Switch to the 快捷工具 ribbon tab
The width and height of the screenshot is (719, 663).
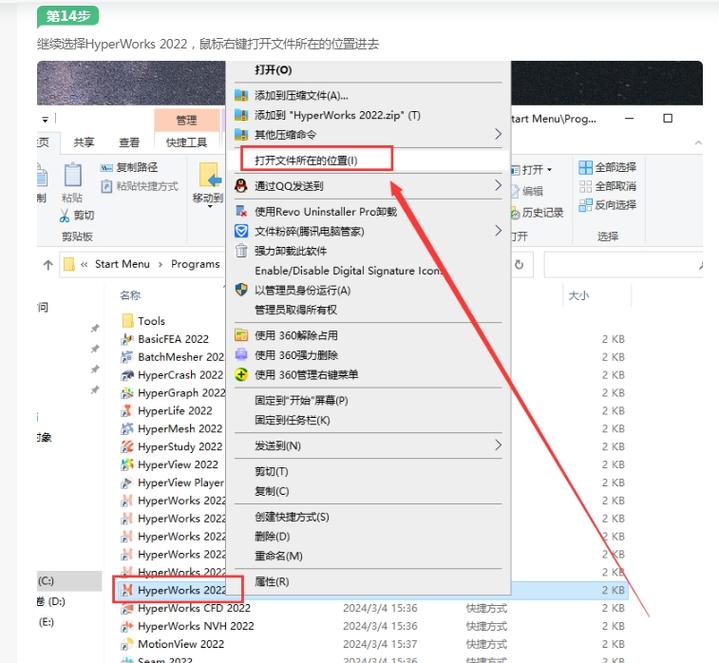[x=187, y=143]
